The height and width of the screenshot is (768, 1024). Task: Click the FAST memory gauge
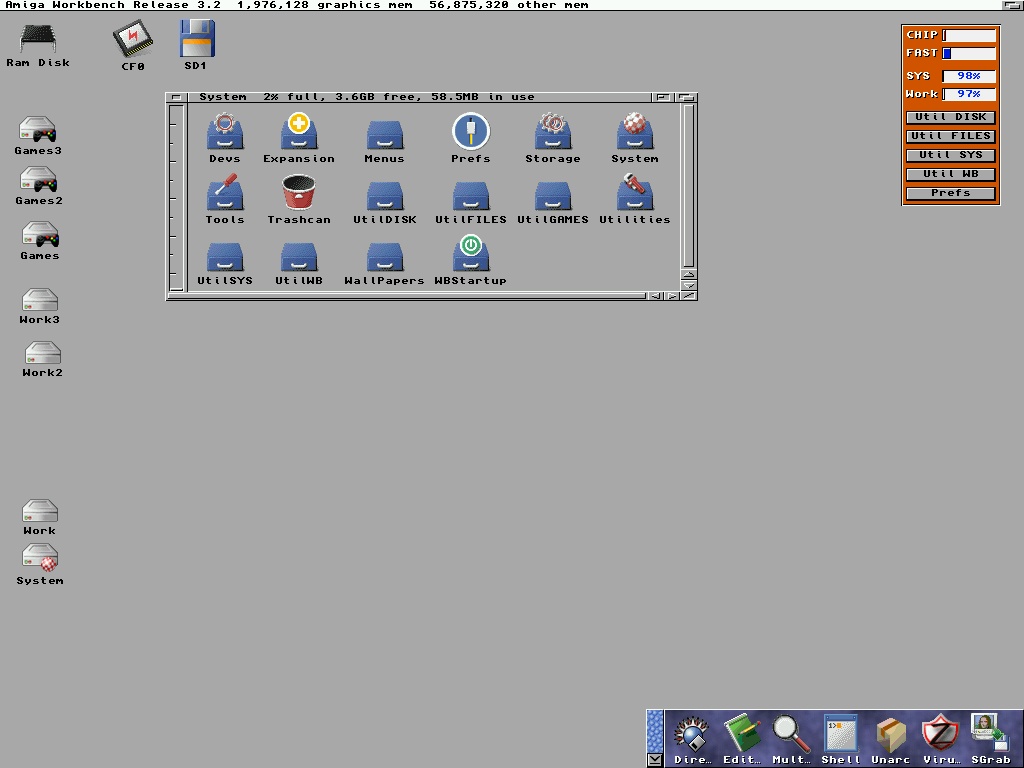coord(969,54)
